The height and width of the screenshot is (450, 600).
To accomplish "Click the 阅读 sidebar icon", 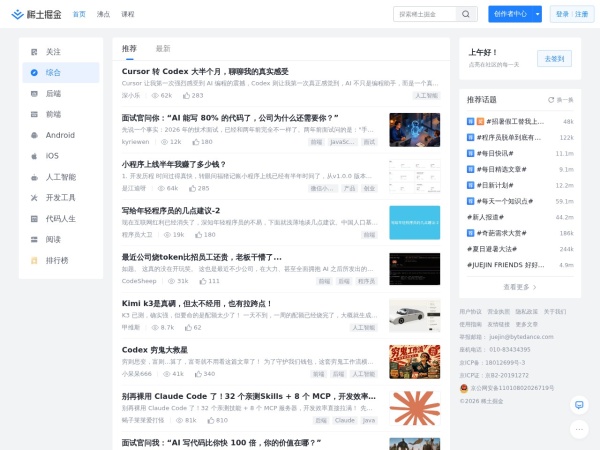I will [x=34, y=239].
